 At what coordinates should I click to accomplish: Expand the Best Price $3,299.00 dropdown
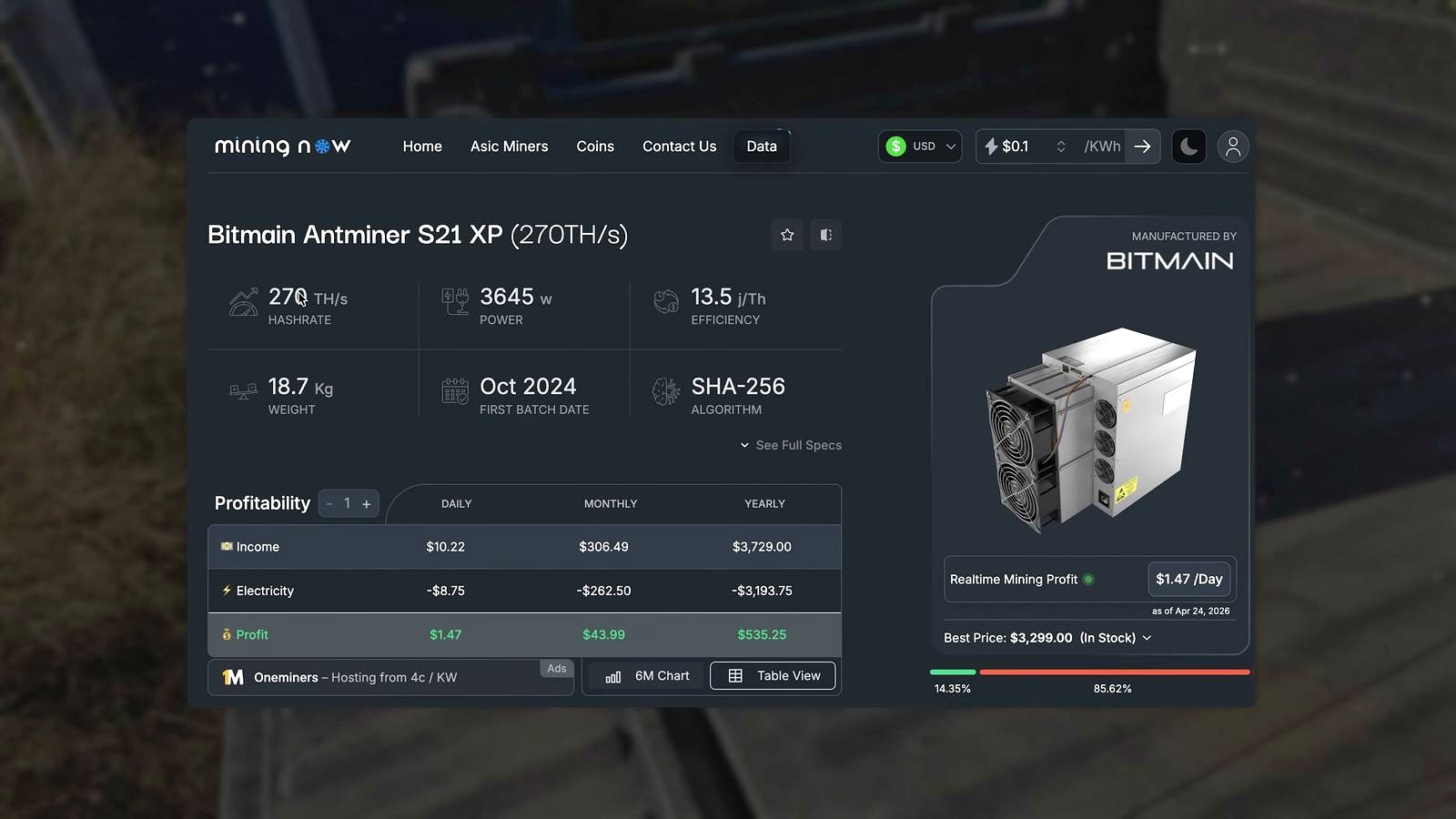click(x=1047, y=638)
